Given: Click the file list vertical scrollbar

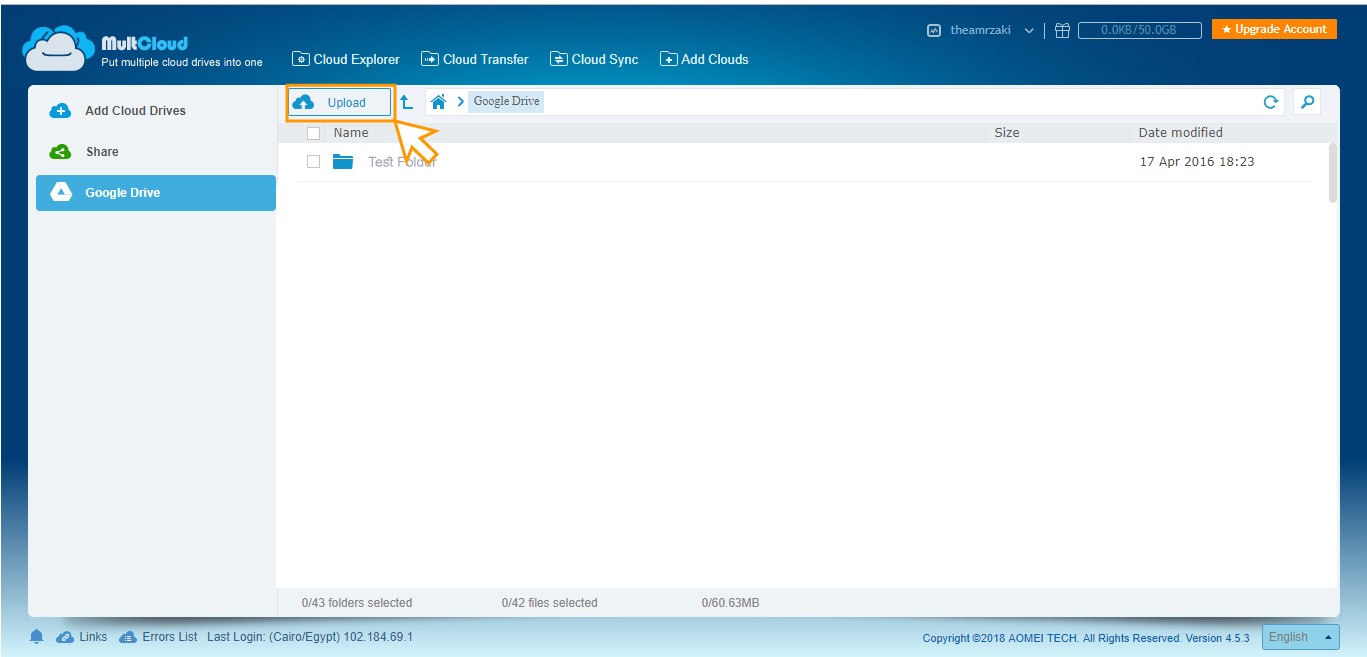Looking at the screenshot, I should (x=1333, y=172).
